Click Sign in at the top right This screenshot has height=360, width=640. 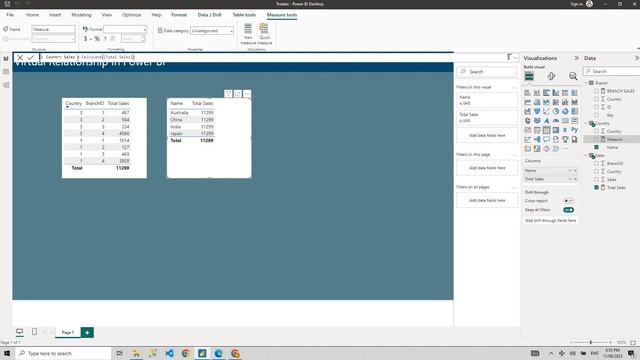pos(576,4)
